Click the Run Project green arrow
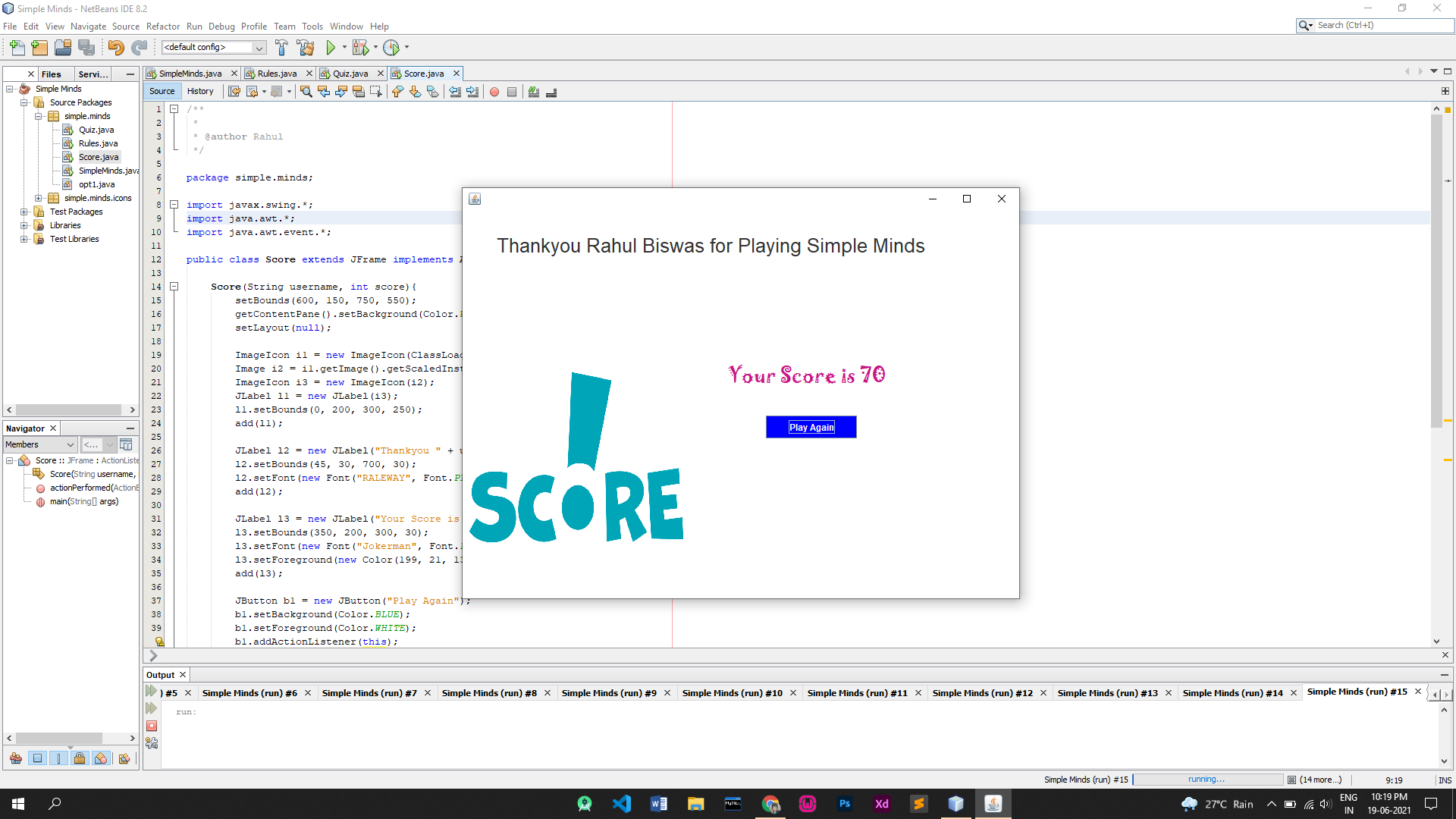The image size is (1456, 819). pos(331,48)
